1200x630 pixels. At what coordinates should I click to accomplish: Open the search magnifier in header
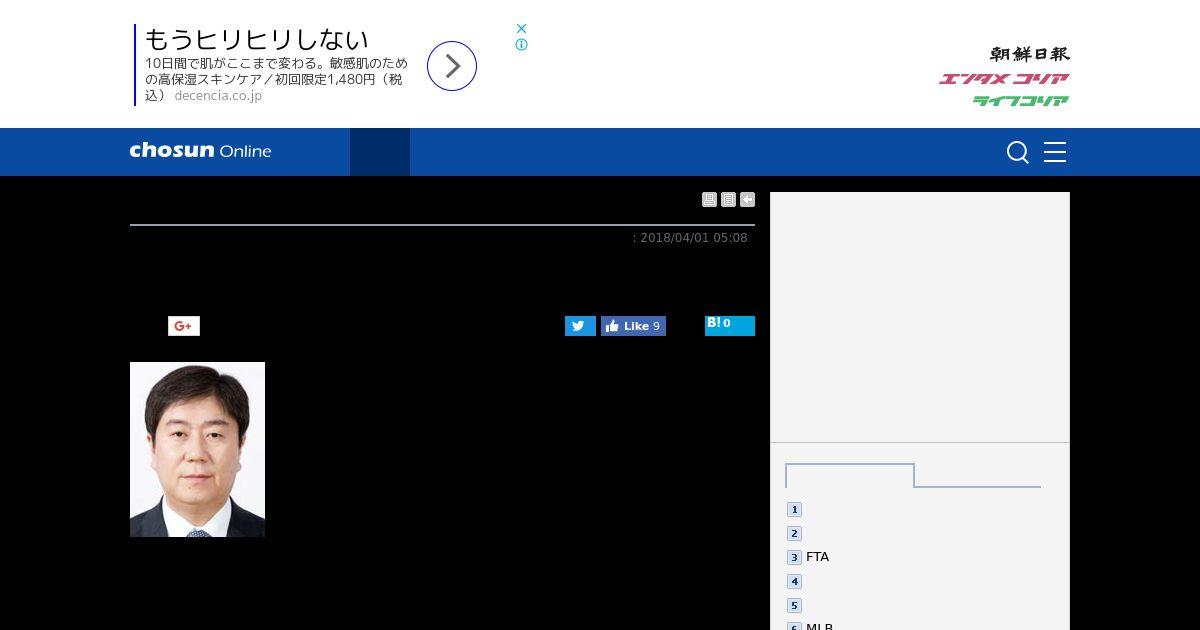point(1017,152)
